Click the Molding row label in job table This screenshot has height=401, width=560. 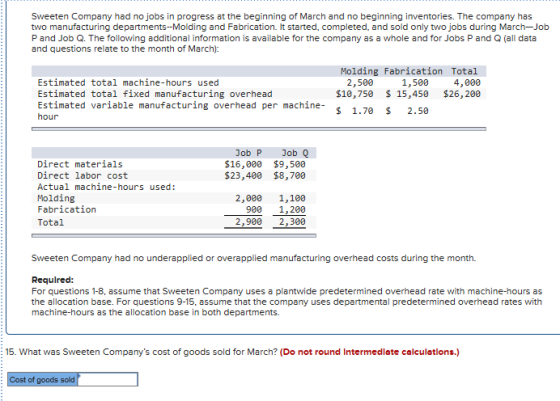56,198
